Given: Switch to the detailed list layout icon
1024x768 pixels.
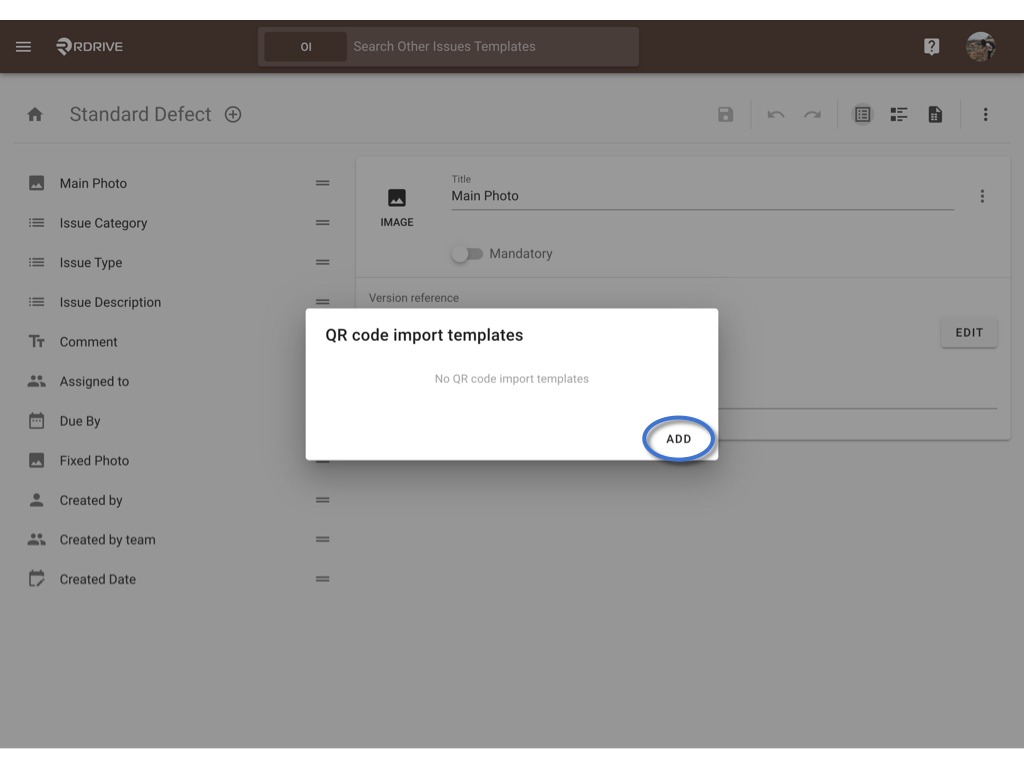Looking at the screenshot, I should pos(899,115).
